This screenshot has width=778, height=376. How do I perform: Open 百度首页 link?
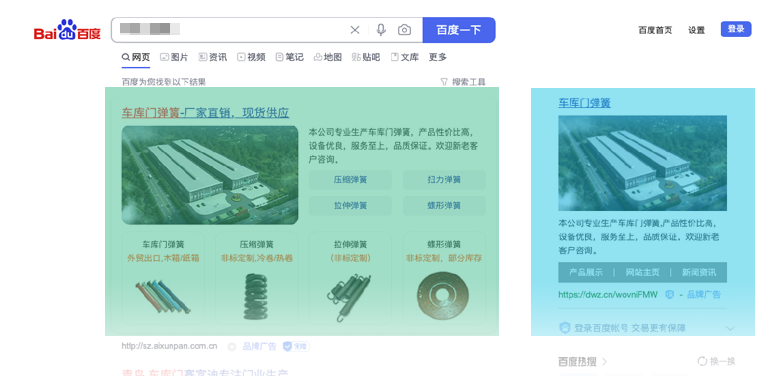pos(655,30)
